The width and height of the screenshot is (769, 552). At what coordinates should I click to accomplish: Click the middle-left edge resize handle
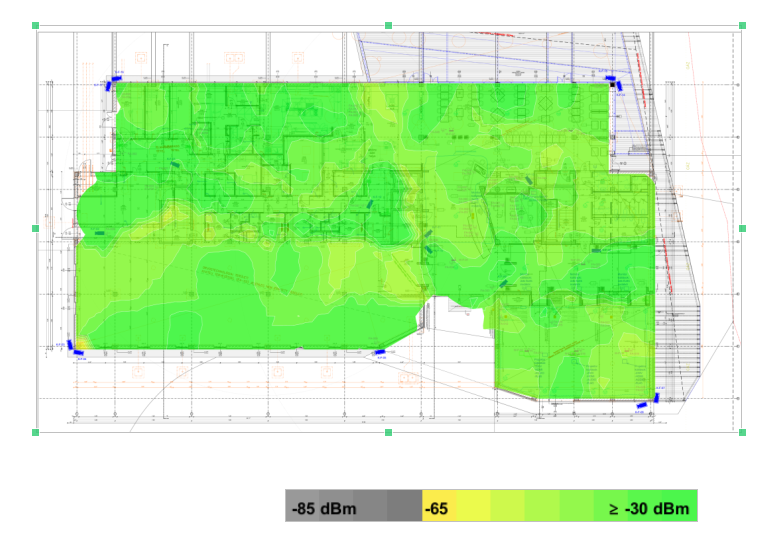point(36,229)
